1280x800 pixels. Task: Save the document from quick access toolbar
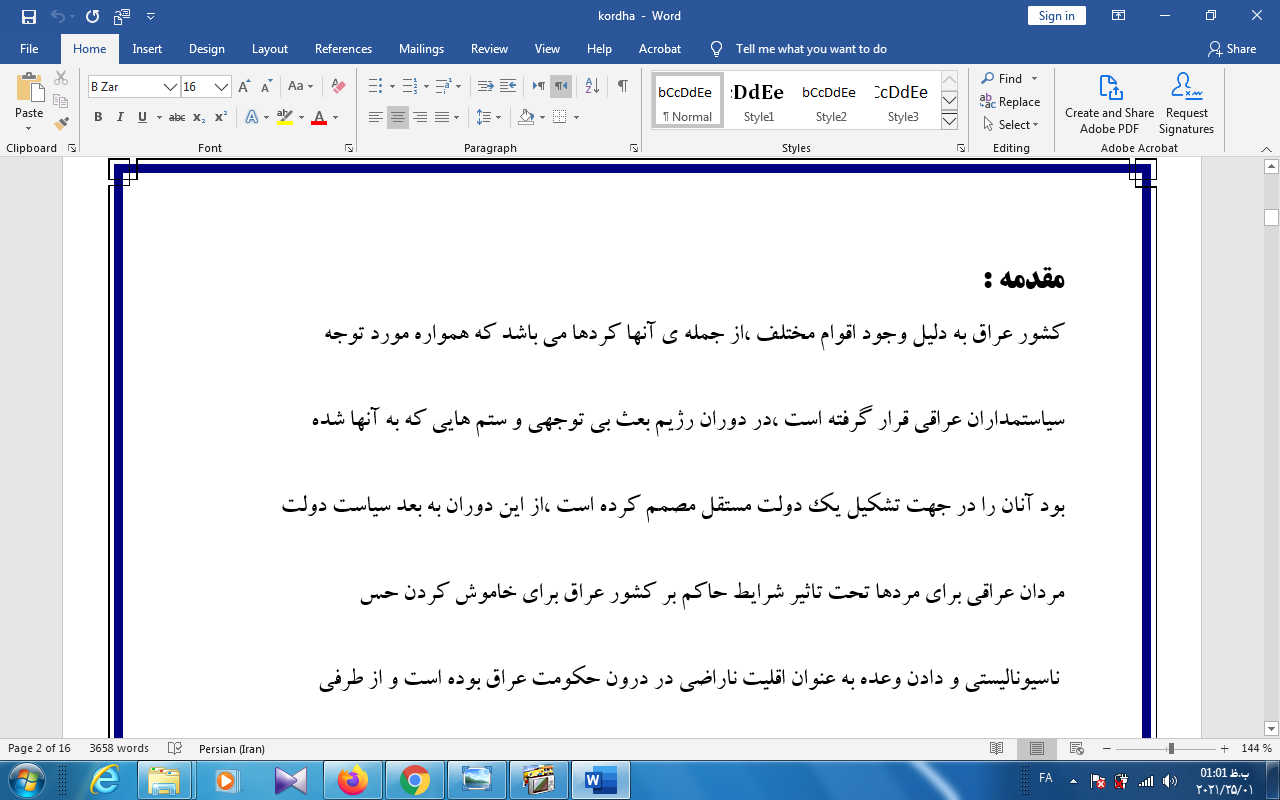(x=28, y=16)
